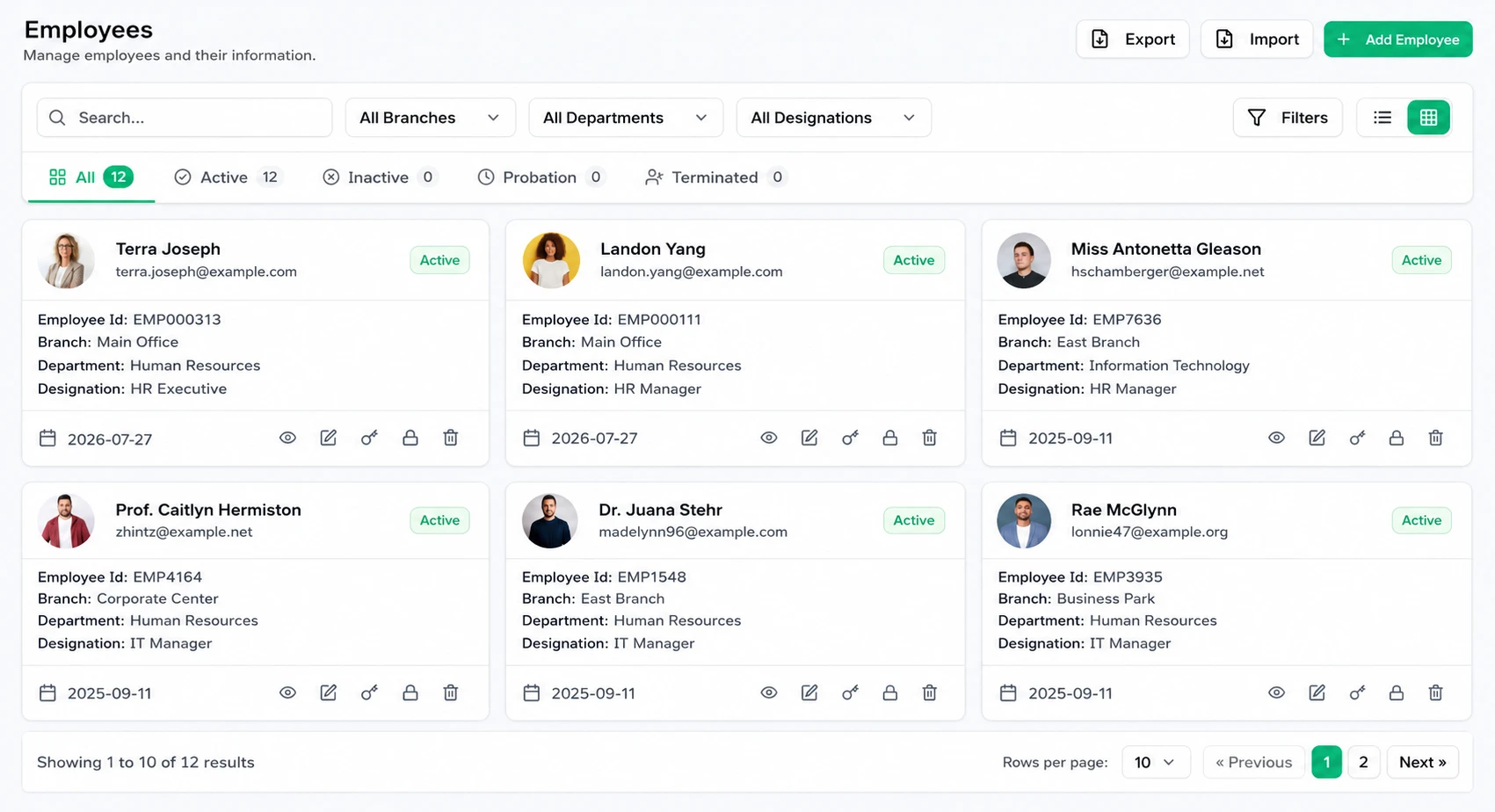Lock Terra Joseph's account
1495x812 pixels.
click(x=410, y=438)
